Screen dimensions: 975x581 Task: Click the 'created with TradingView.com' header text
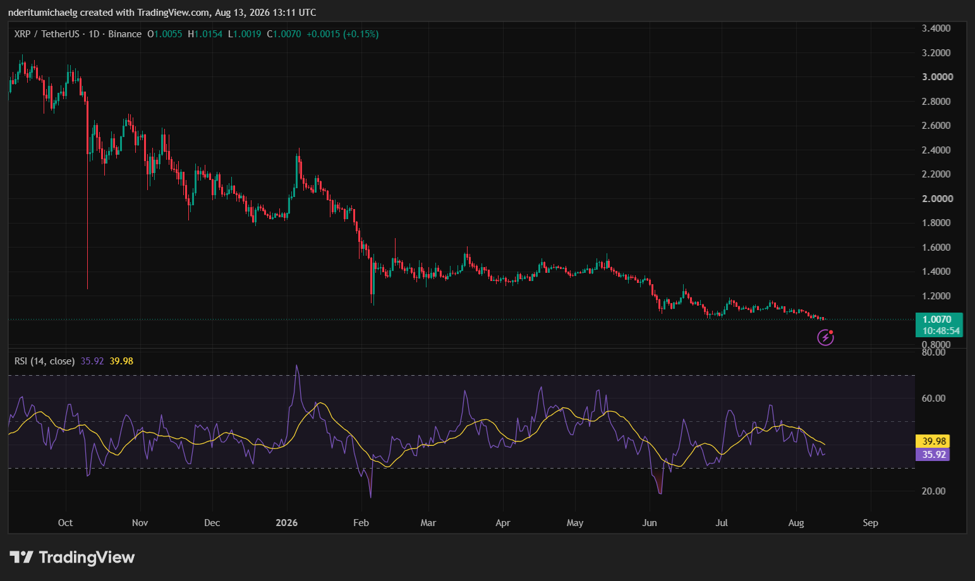[x=145, y=12]
